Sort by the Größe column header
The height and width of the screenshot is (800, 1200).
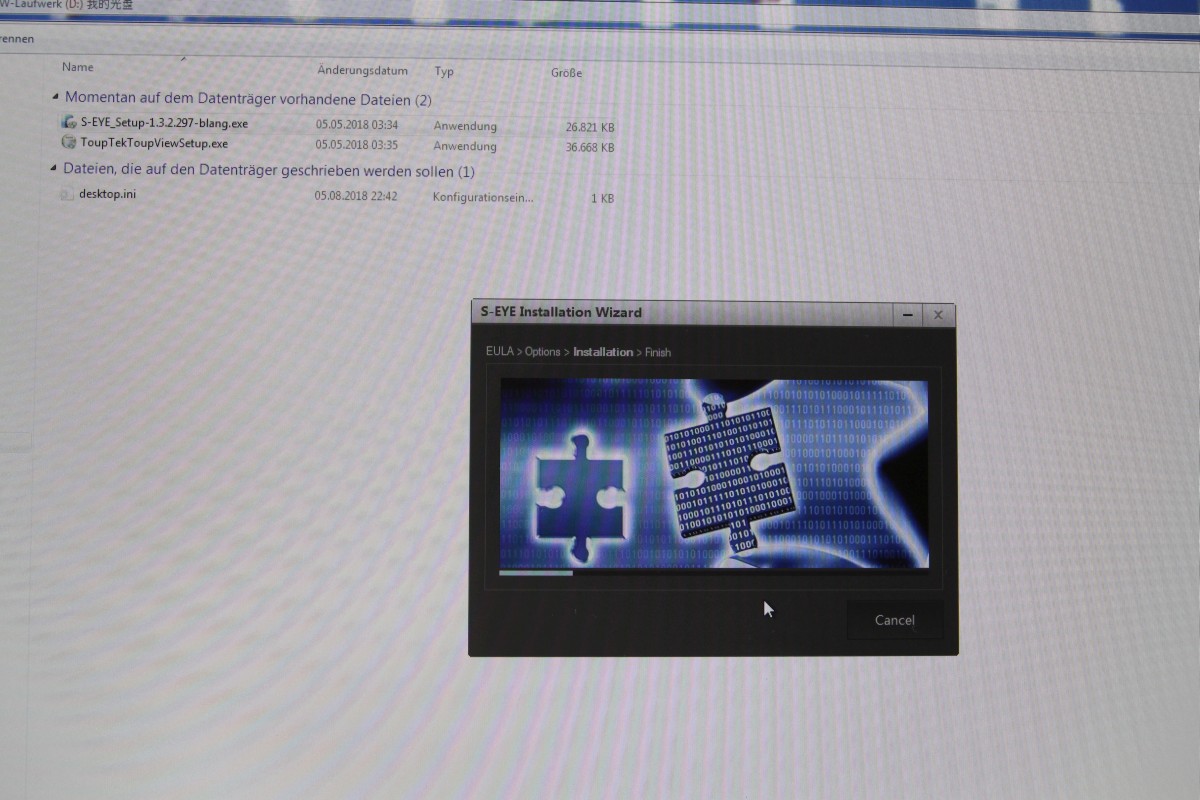click(x=566, y=73)
